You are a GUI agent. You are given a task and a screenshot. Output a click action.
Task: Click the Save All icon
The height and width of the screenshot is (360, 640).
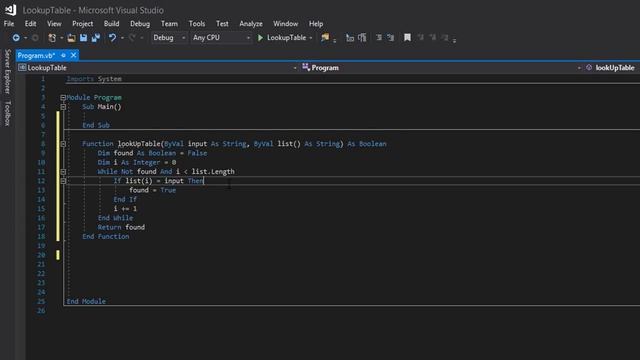(96, 38)
